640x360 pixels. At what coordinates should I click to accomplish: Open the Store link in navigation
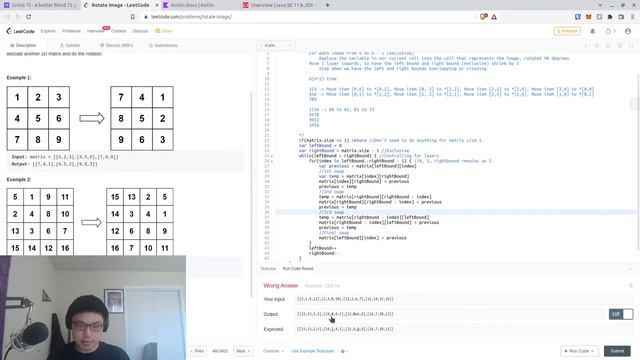coord(164,31)
